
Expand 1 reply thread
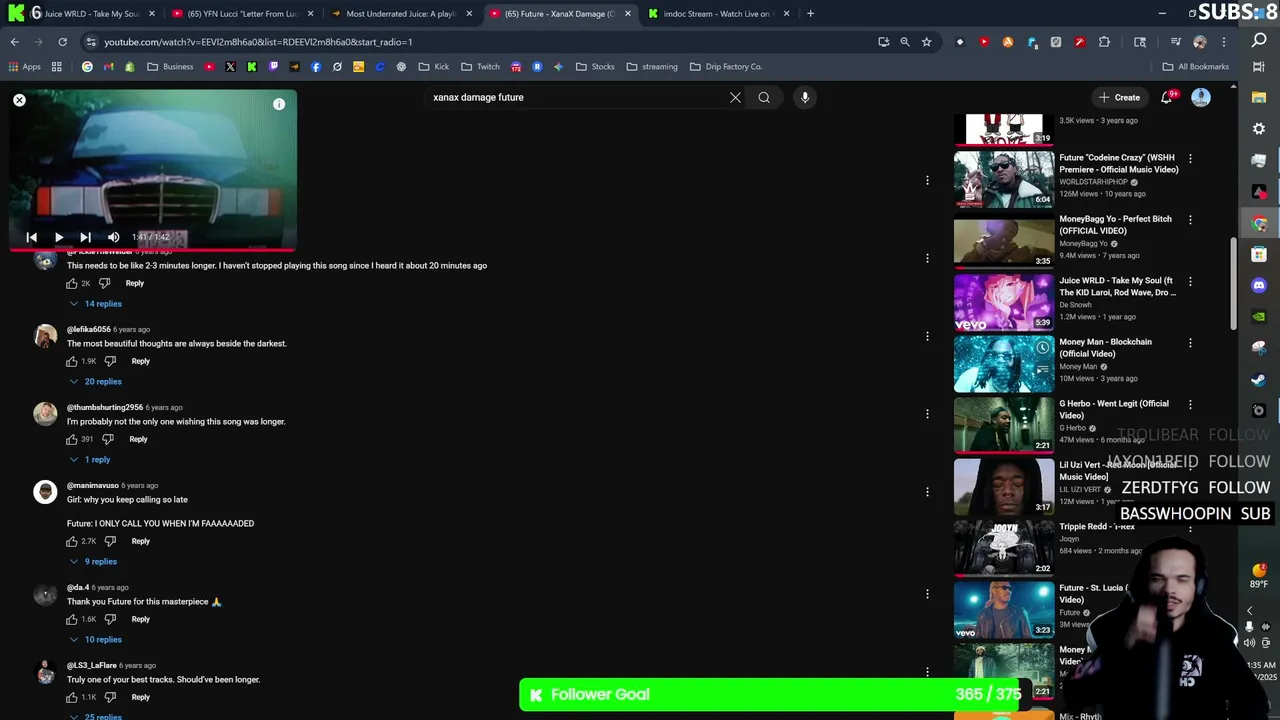[x=90, y=459]
